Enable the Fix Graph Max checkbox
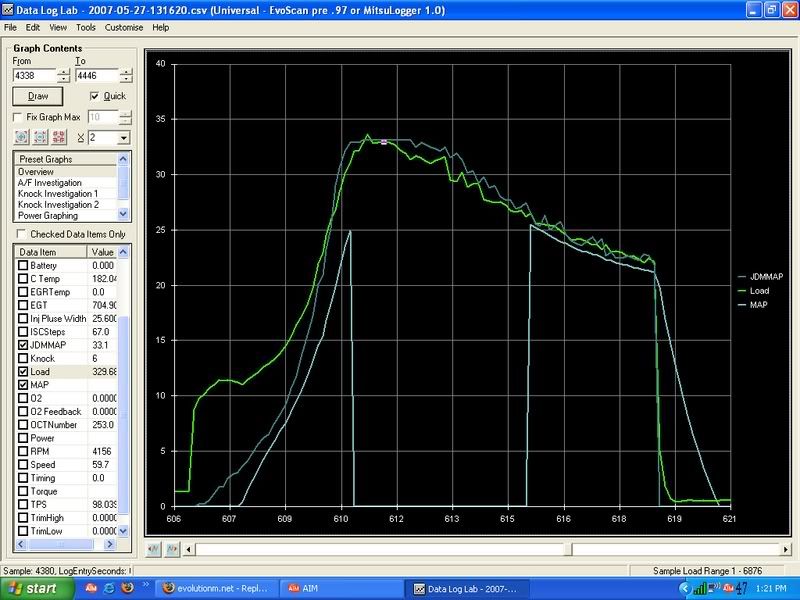 tap(19, 117)
